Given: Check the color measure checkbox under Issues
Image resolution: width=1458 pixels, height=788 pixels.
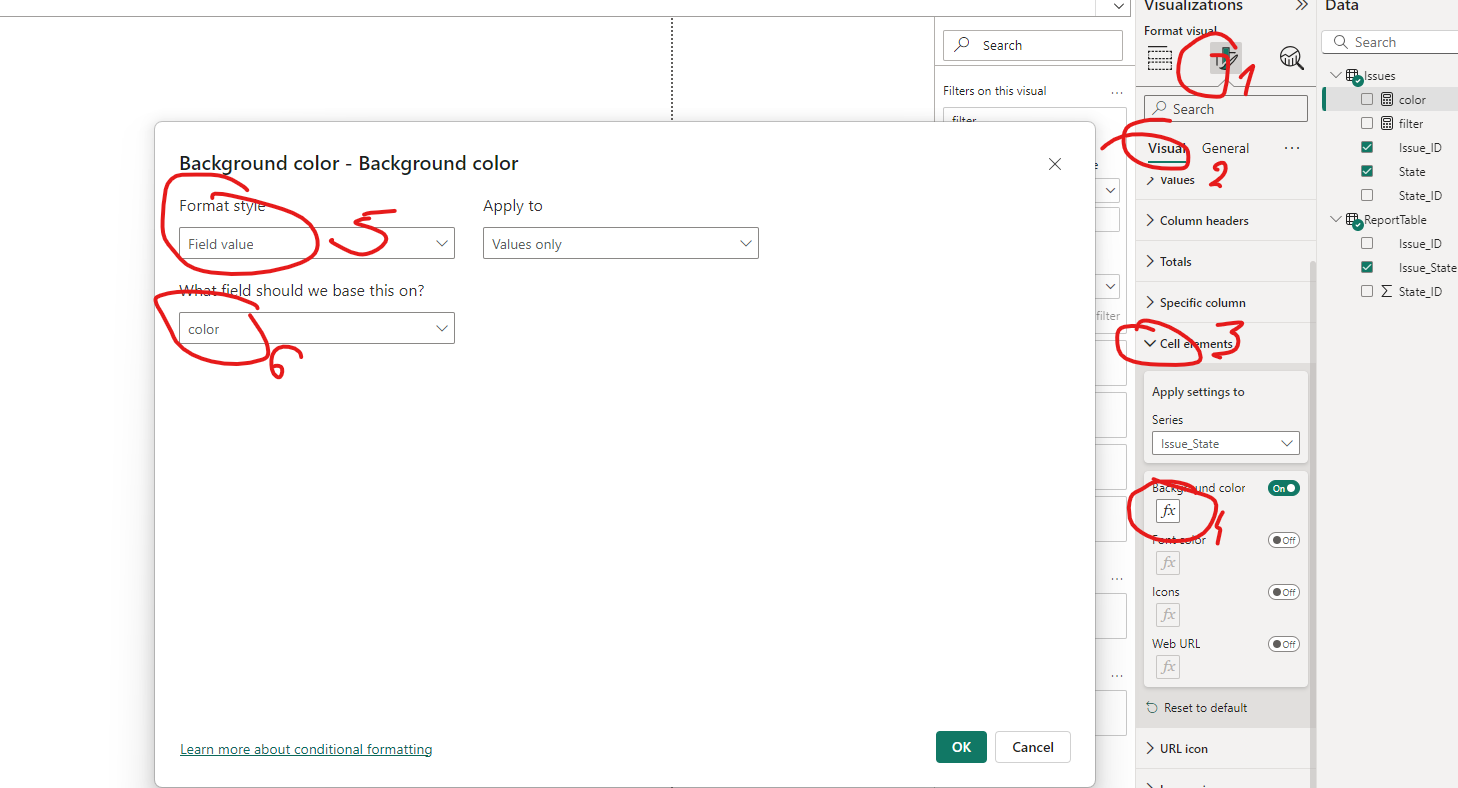Looking at the screenshot, I should (x=1367, y=100).
